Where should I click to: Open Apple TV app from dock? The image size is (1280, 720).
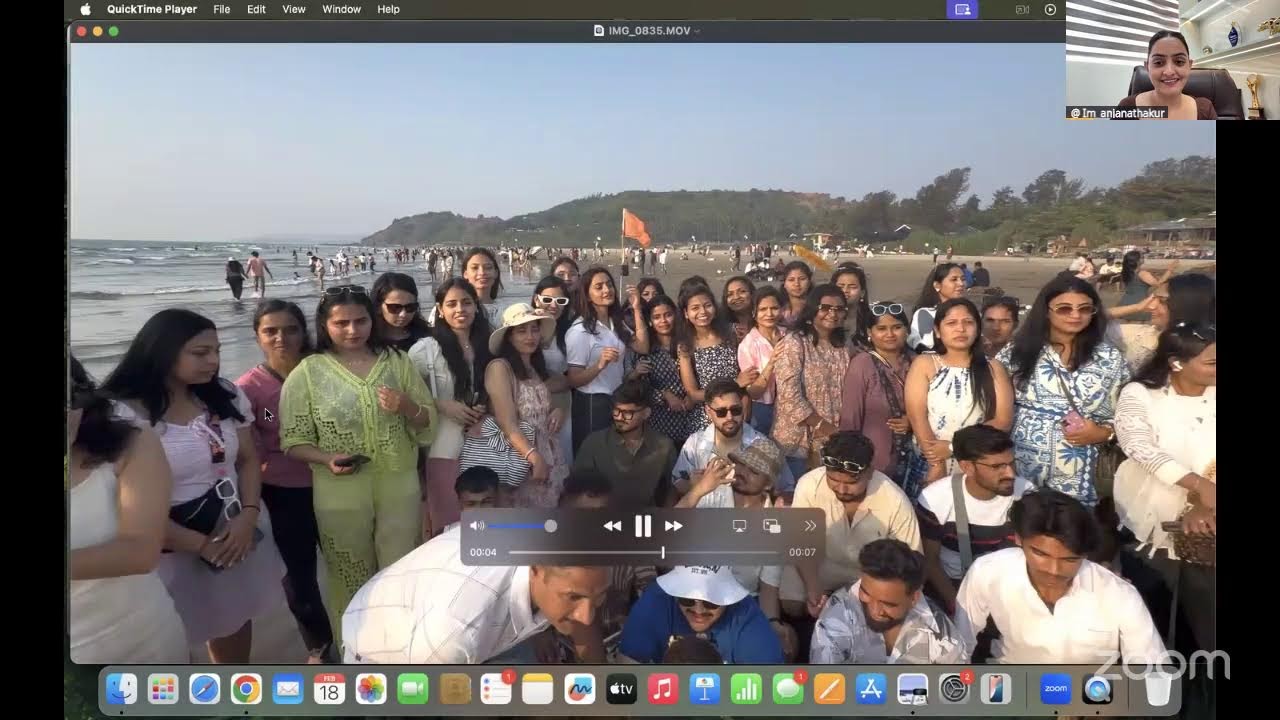[621, 688]
